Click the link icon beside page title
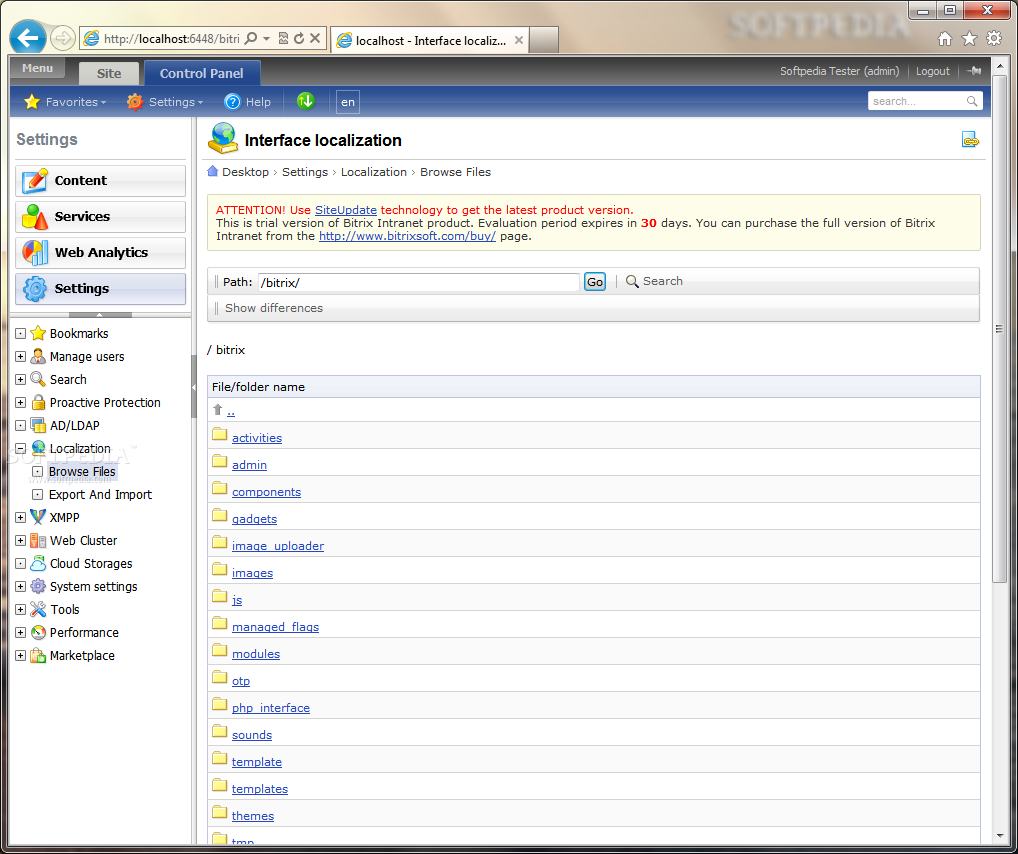 click(970, 140)
